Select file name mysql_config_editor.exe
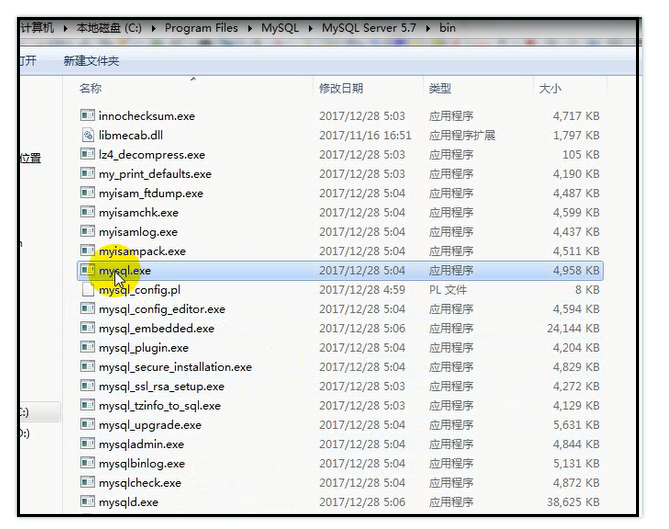This screenshot has height=529, width=669. (162, 309)
